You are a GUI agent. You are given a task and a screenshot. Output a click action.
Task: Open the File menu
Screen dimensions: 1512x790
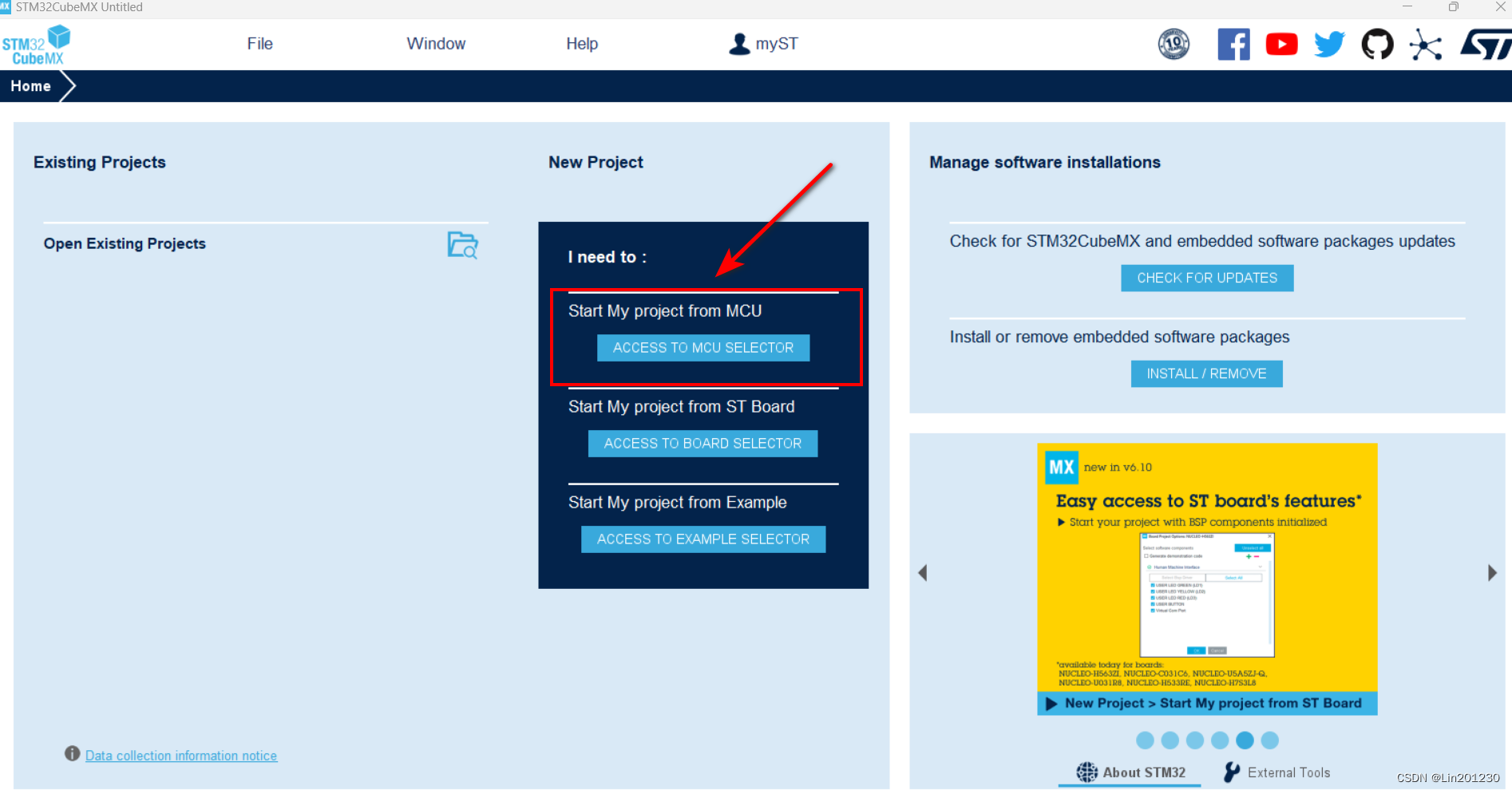[259, 44]
